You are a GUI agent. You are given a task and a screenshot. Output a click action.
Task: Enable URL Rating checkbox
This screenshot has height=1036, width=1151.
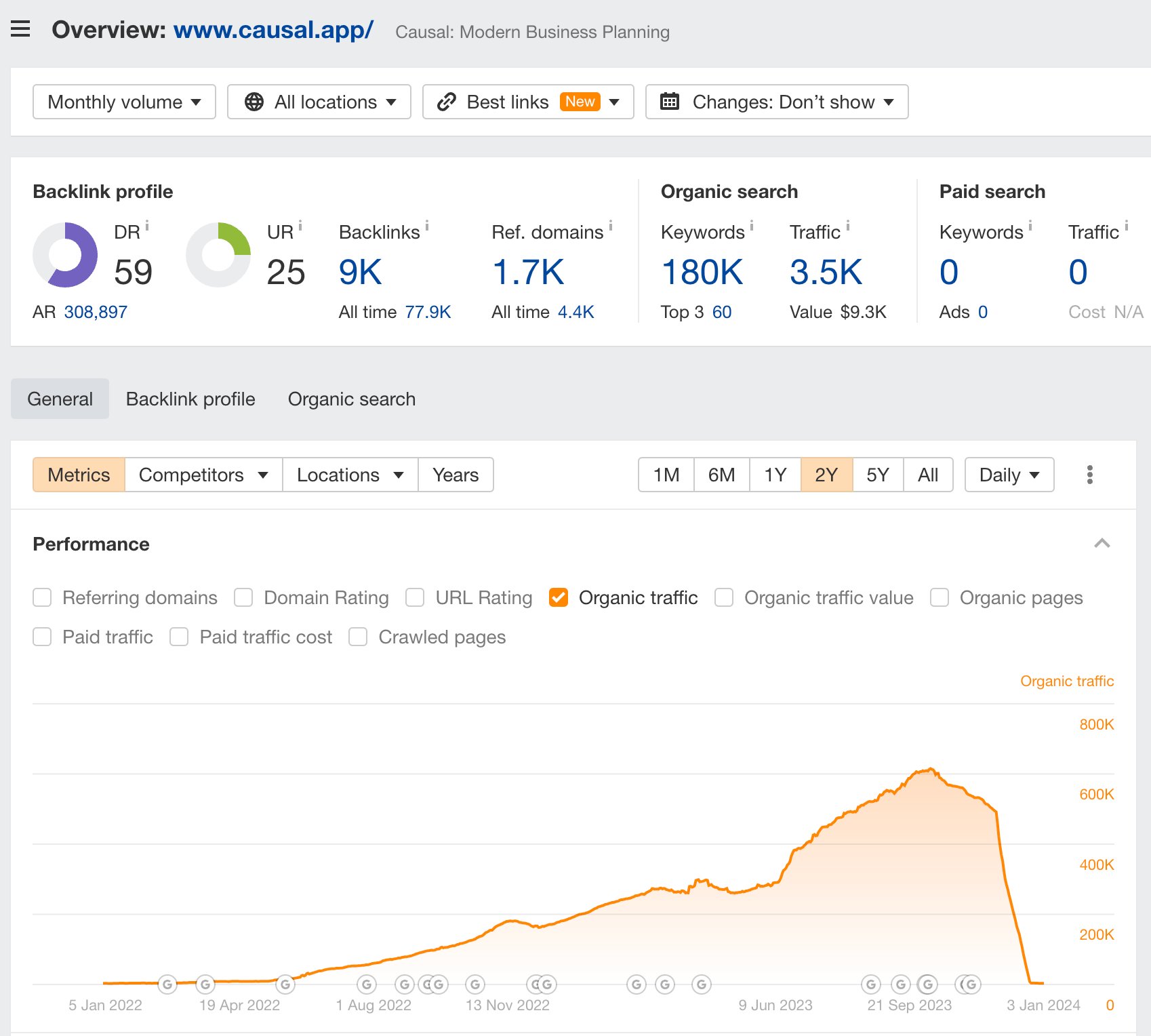415,597
